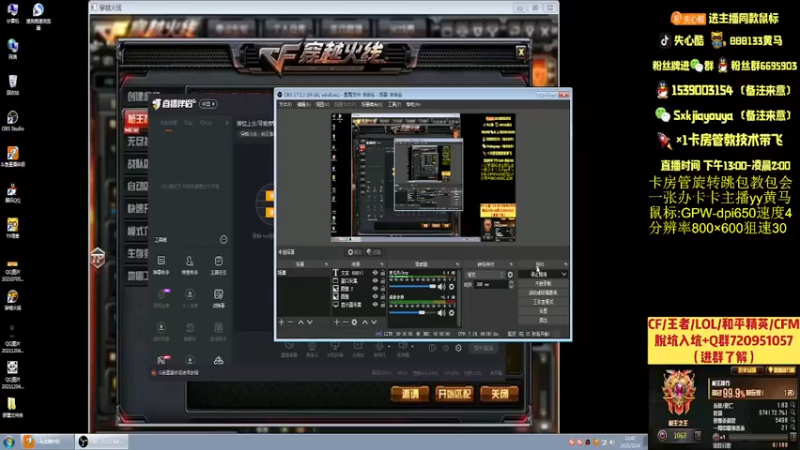Lock the 文本 (GDI+) source
Viewport: 800px width, 450px height.
pos(383,273)
